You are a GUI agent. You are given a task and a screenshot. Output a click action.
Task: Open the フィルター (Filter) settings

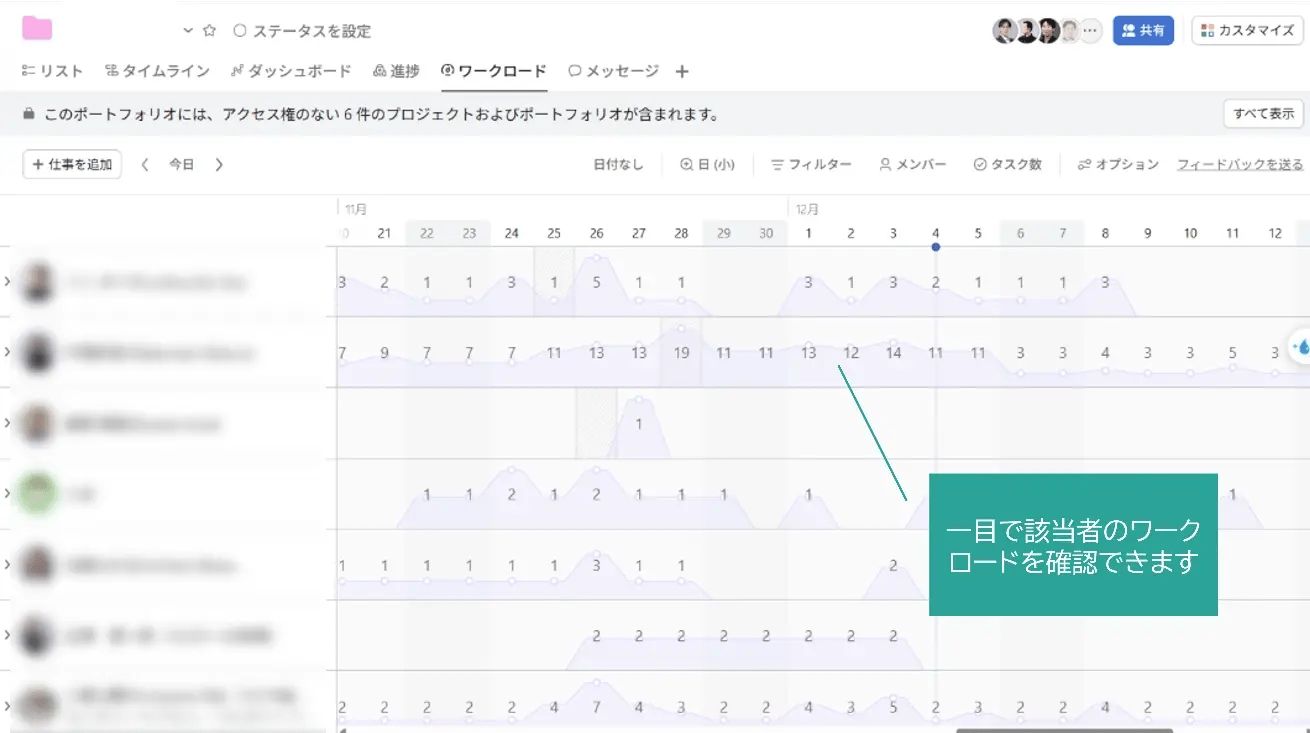point(812,164)
